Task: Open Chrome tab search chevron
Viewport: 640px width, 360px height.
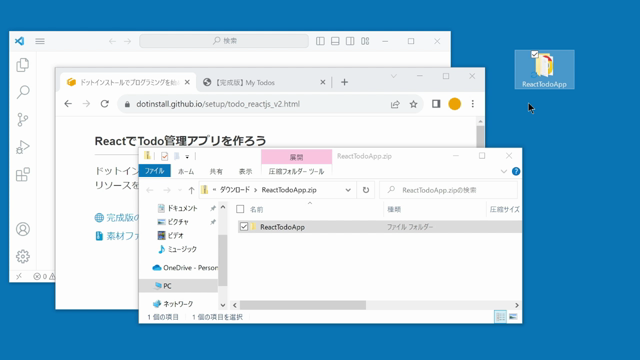Action: [x=393, y=76]
